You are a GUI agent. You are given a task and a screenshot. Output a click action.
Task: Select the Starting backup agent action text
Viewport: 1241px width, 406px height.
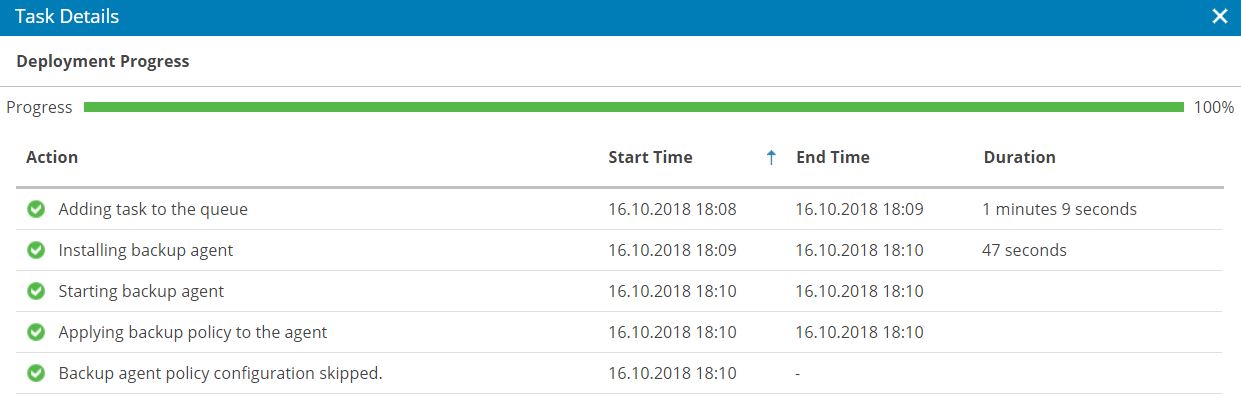coord(141,291)
